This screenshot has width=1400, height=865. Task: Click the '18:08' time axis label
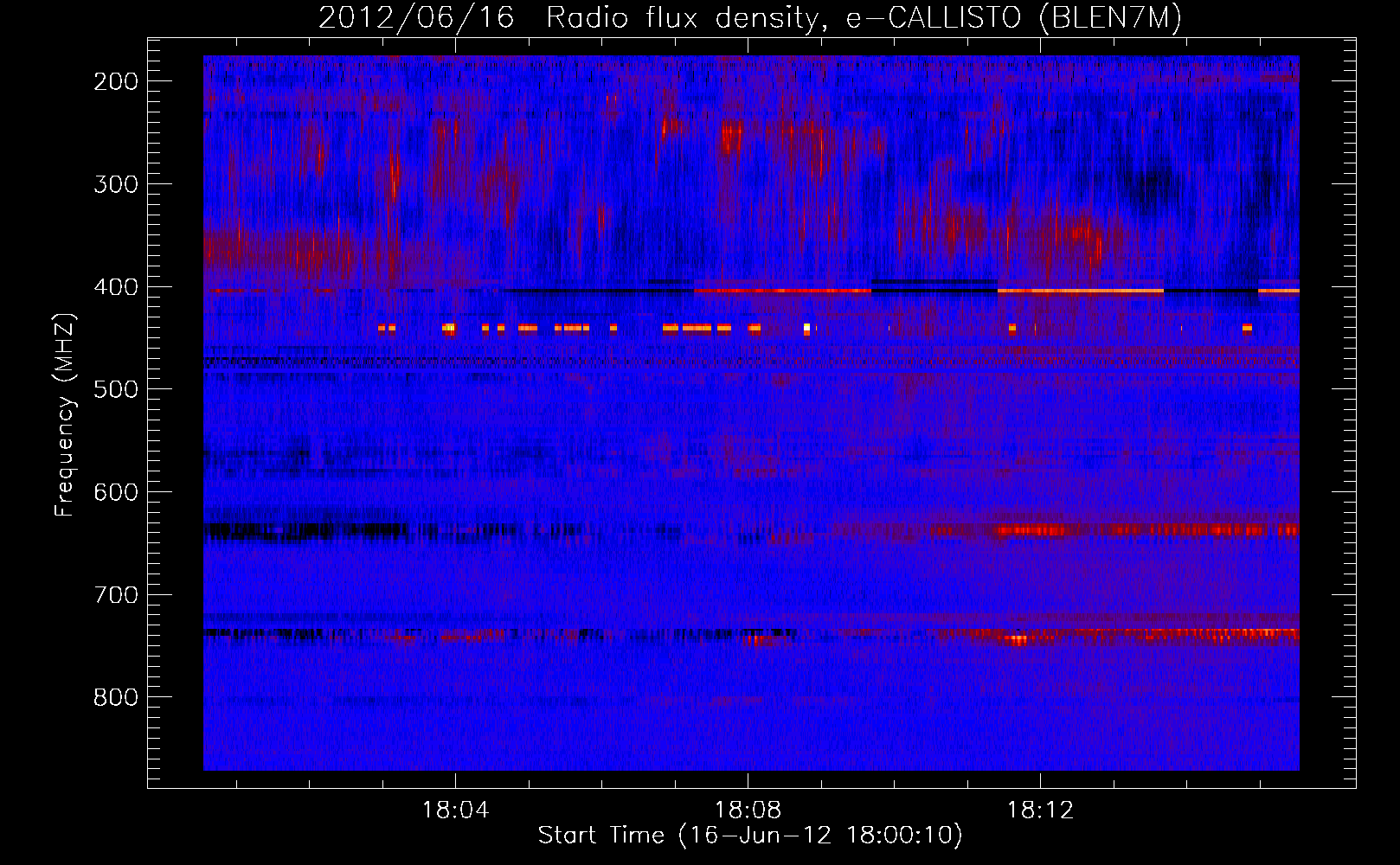tap(748, 811)
